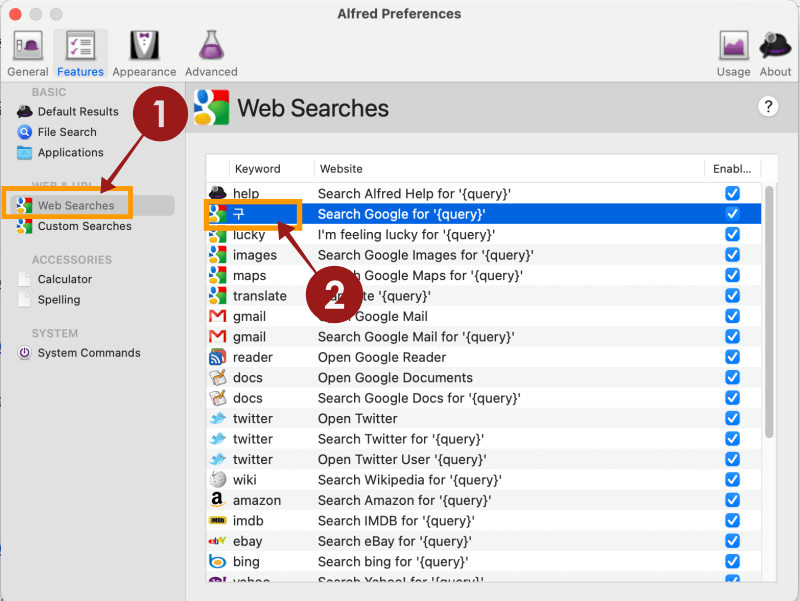Click the RSS reader icon
Screen dimensions: 800x601
pos(217,357)
